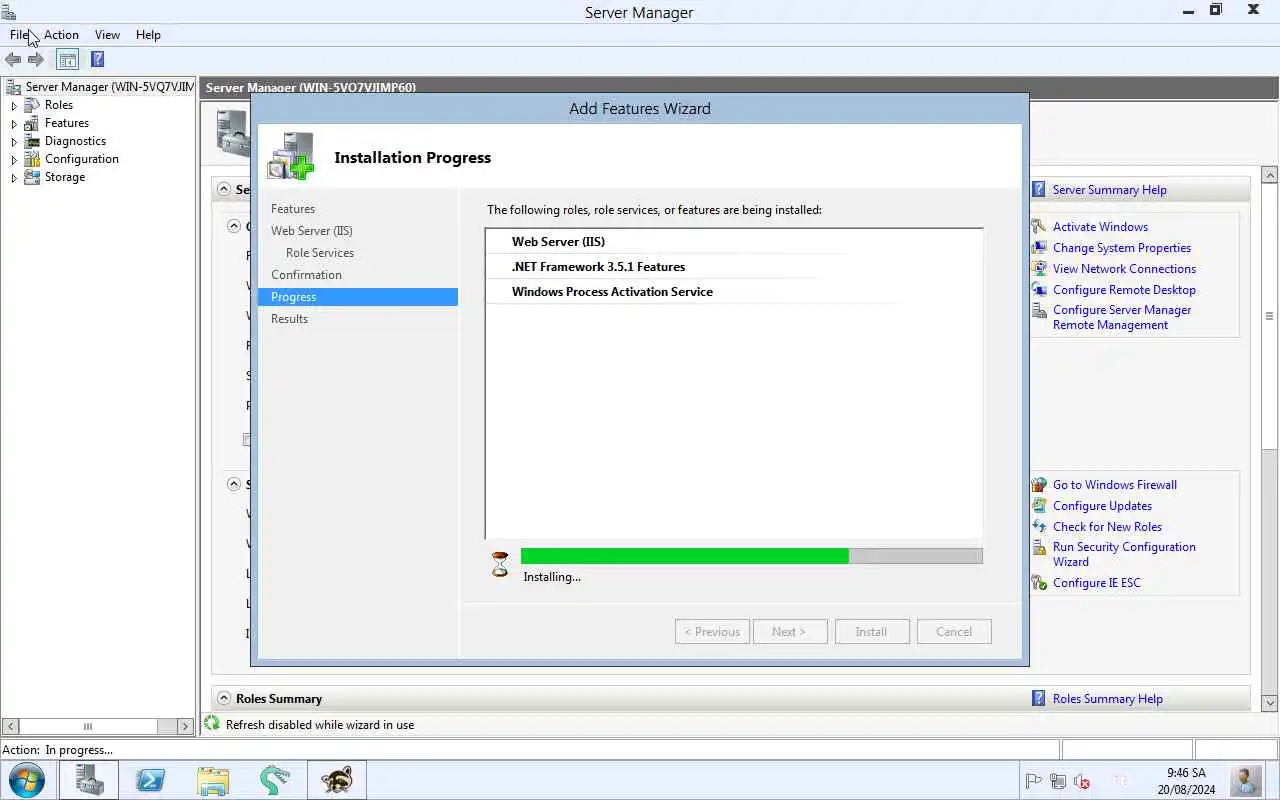This screenshot has width=1280, height=800.
Task: Click the Activate Windows key icon
Action: (x=1039, y=227)
